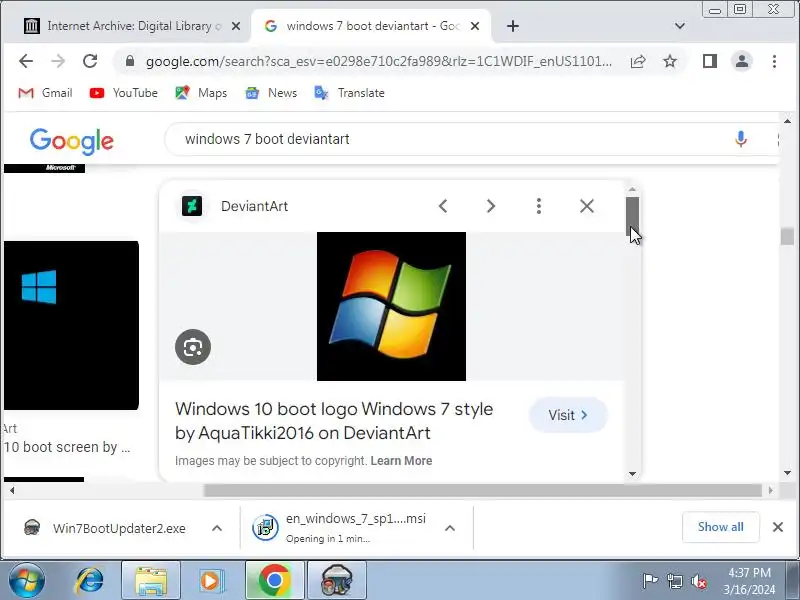Click the Windows 7 logo preview image
This screenshot has width=800, height=600.
(x=391, y=306)
